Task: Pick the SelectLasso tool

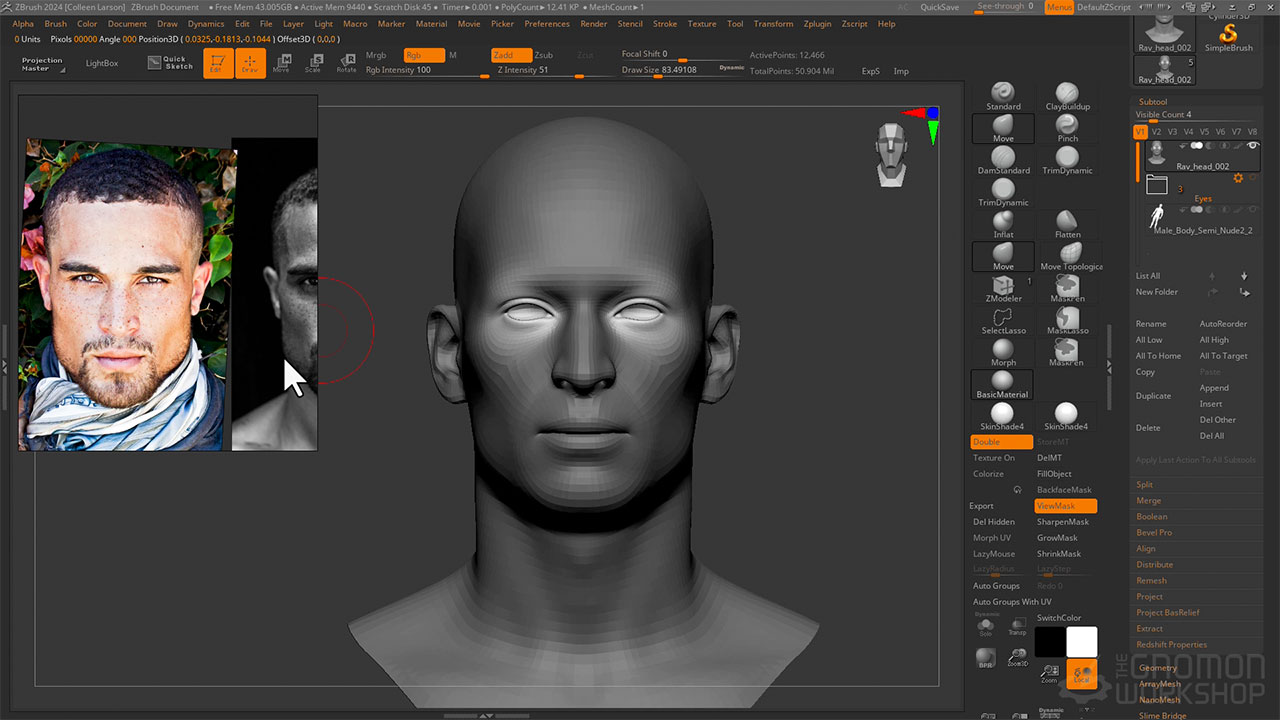Action: click(1003, 320)
